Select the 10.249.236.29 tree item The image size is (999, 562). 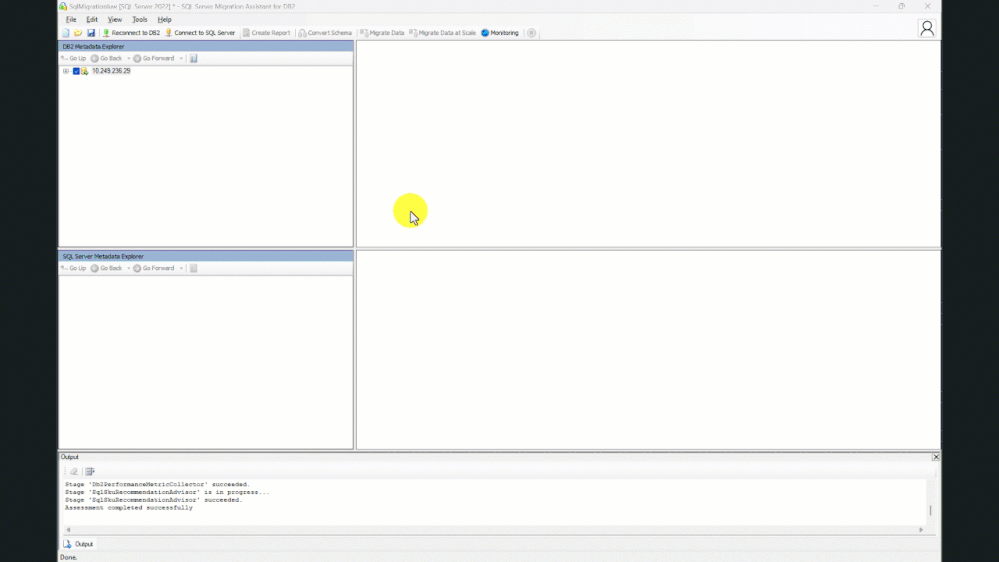(x=111, y=71)
